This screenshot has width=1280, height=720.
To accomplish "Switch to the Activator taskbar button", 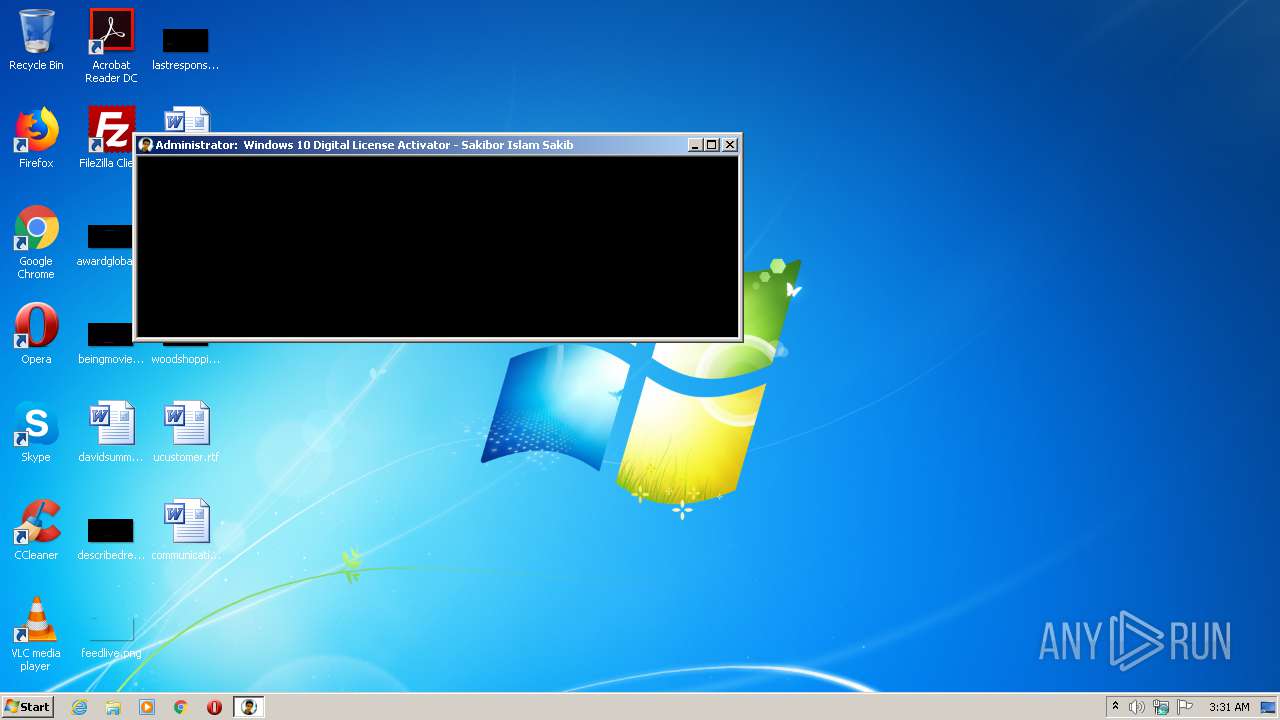I will click(249, 707).
